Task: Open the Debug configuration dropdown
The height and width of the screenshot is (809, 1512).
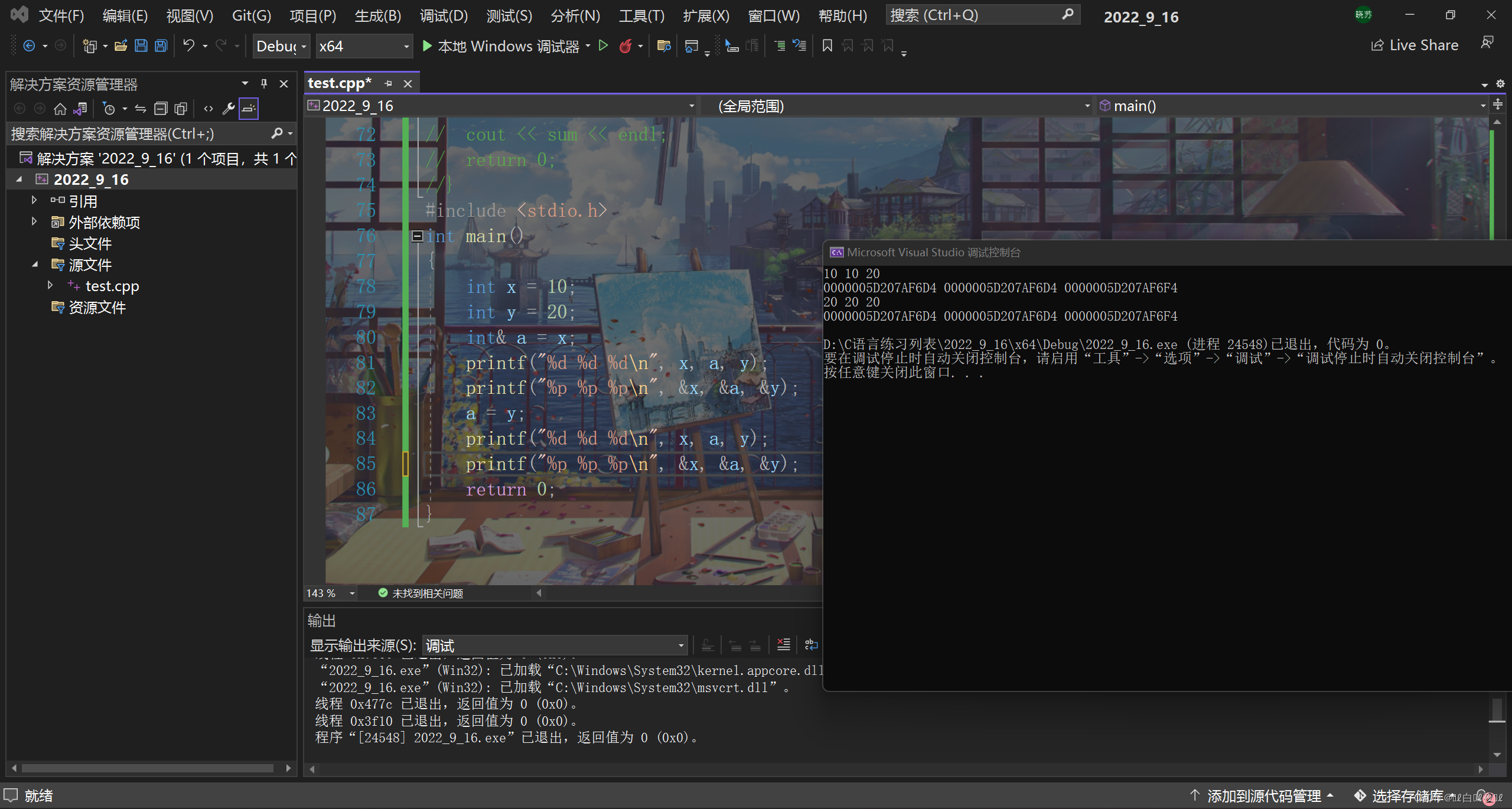Action: click(281, 46)
